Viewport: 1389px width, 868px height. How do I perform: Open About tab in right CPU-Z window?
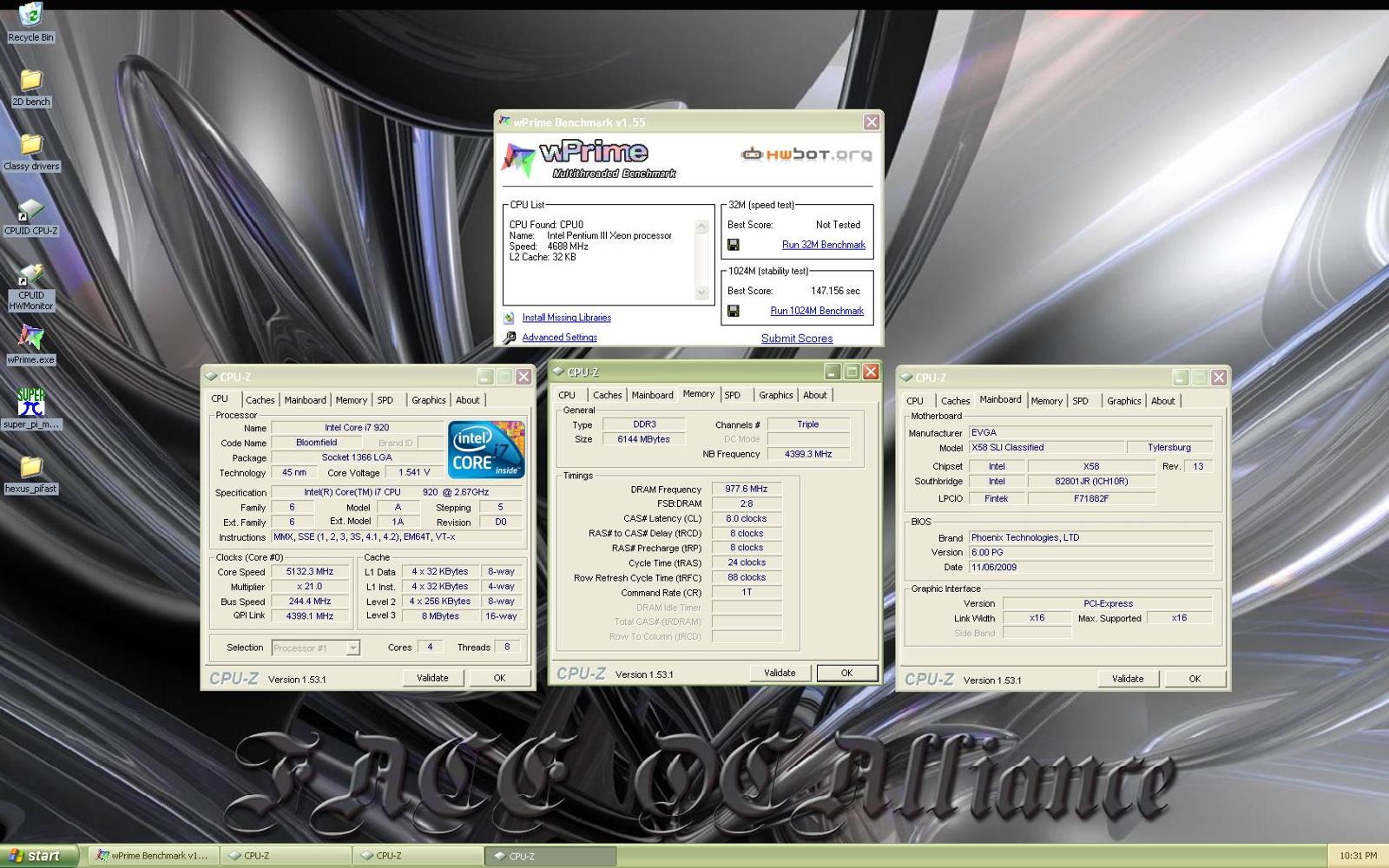pyautogui.click(x=1163, y=401)
